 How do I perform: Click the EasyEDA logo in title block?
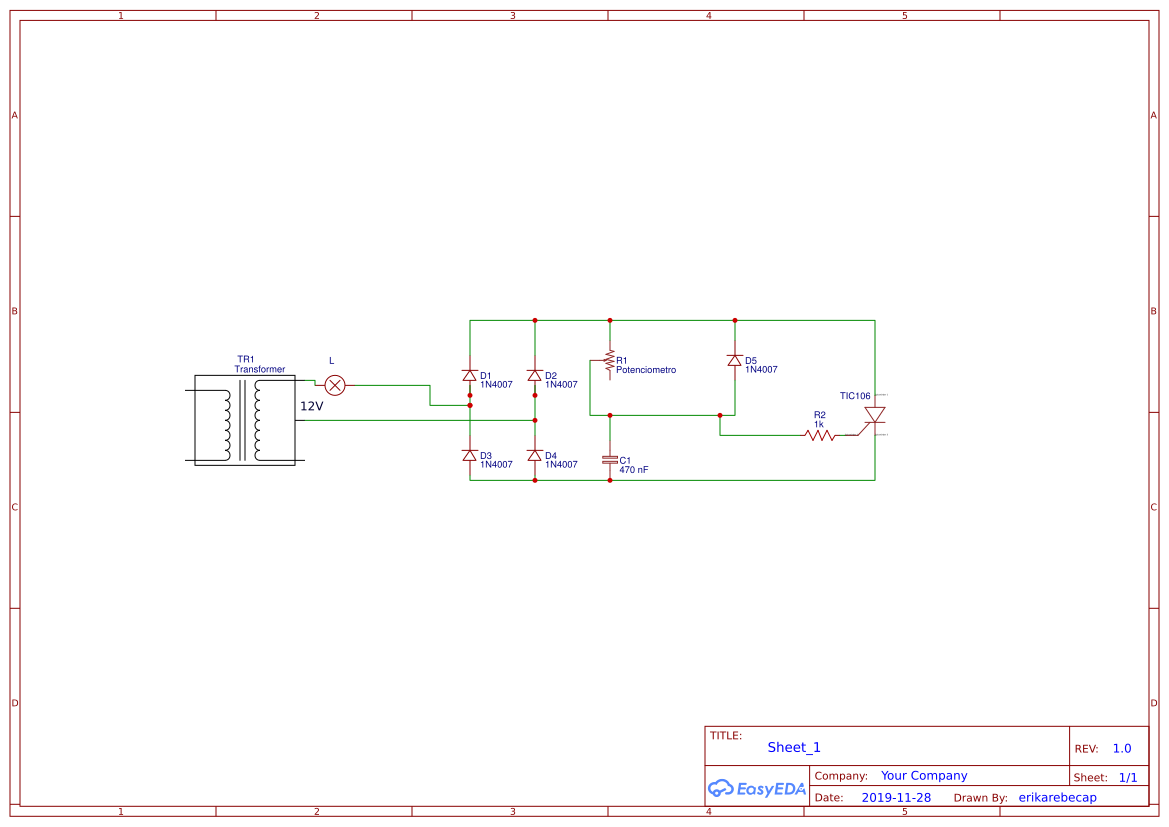(757, 788)
